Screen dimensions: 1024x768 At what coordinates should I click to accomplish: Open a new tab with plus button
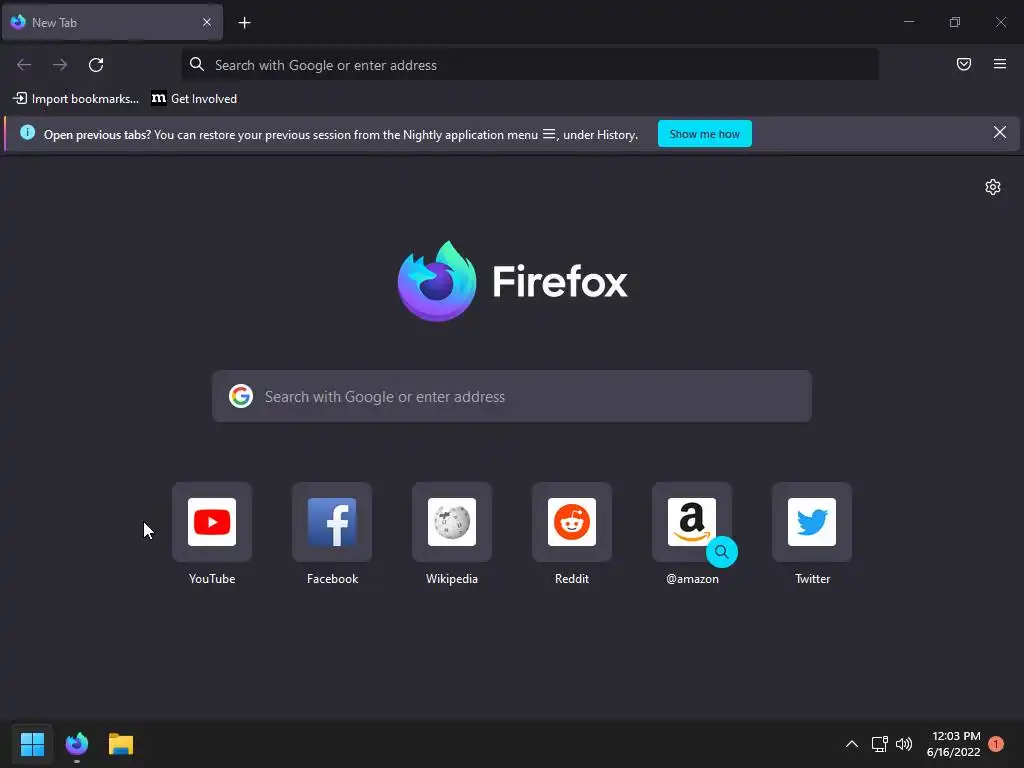tap(244, 23)
